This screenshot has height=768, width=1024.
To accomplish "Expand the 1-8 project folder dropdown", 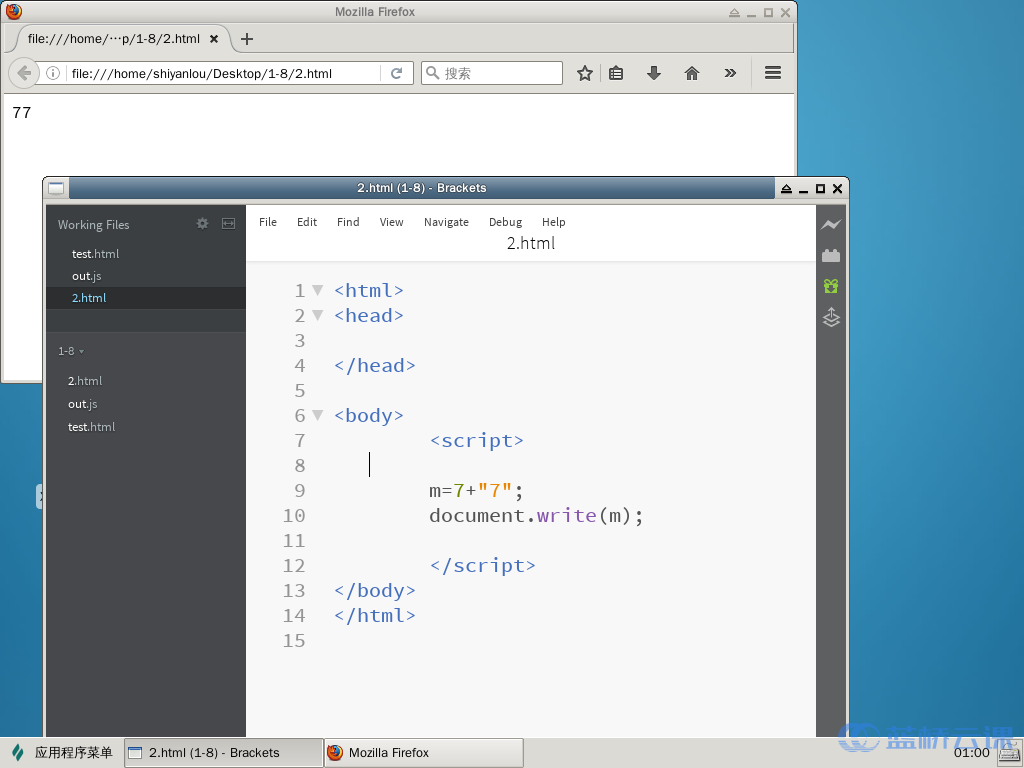I will point(71,351).
